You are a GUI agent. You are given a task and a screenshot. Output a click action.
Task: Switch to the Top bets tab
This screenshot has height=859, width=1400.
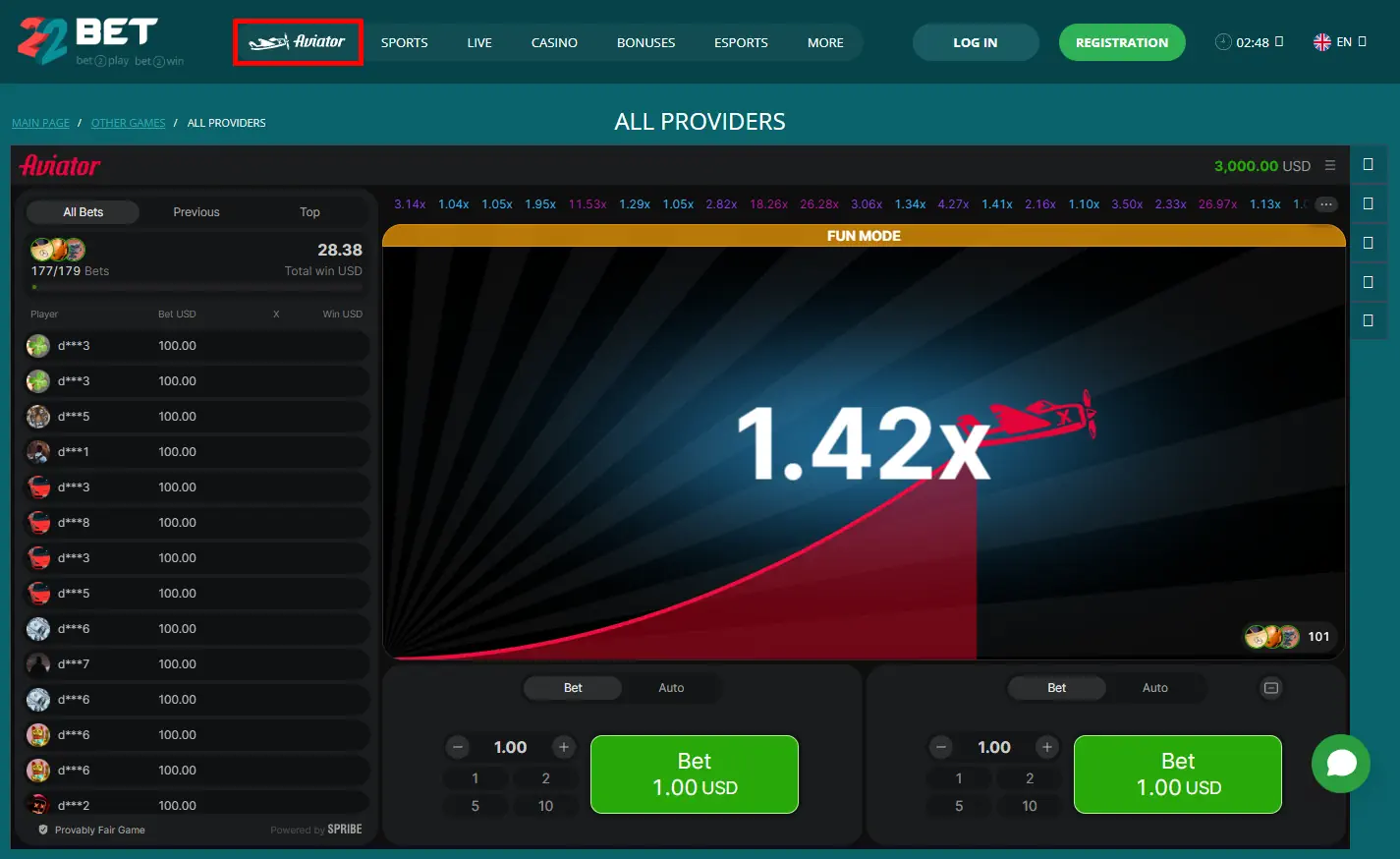309,211
